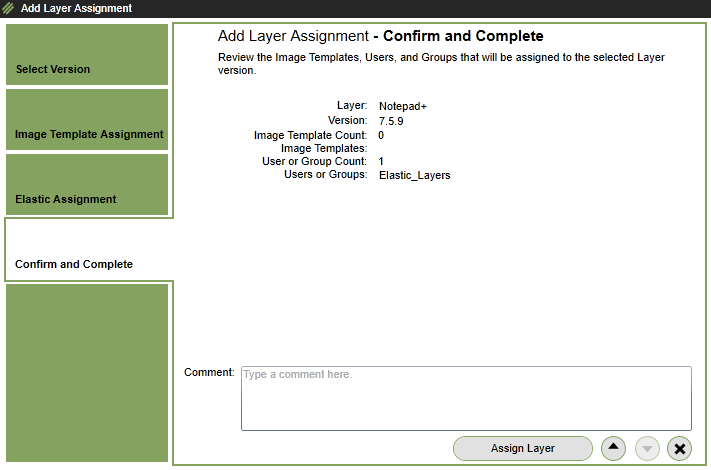This screenshot has height=470, width=711.
Task: Click the App Layering logo in title bar
Action: [10, 8]
